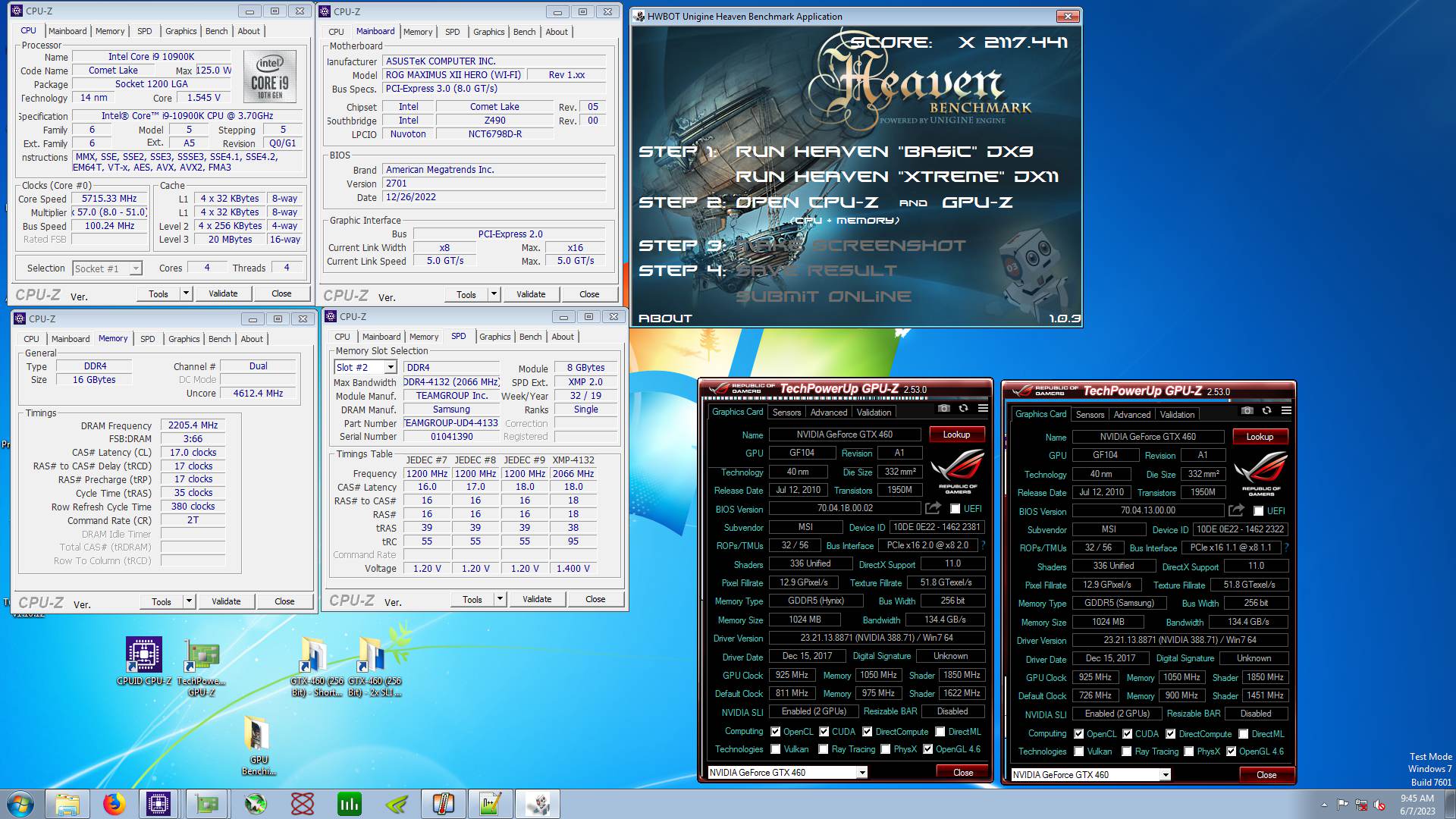Toggle the OpenGL 4.6 checkbox in the Samsung GPU-Z window
1456x819 pixels.
[1231, 752]
